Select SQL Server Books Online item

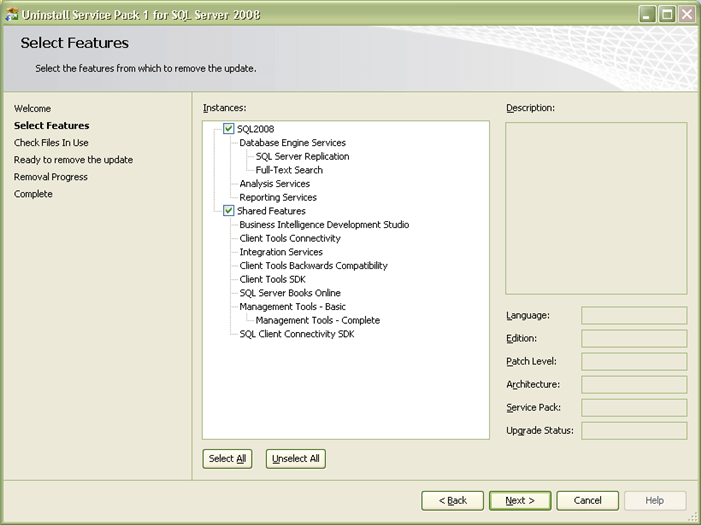click(290, 293)
